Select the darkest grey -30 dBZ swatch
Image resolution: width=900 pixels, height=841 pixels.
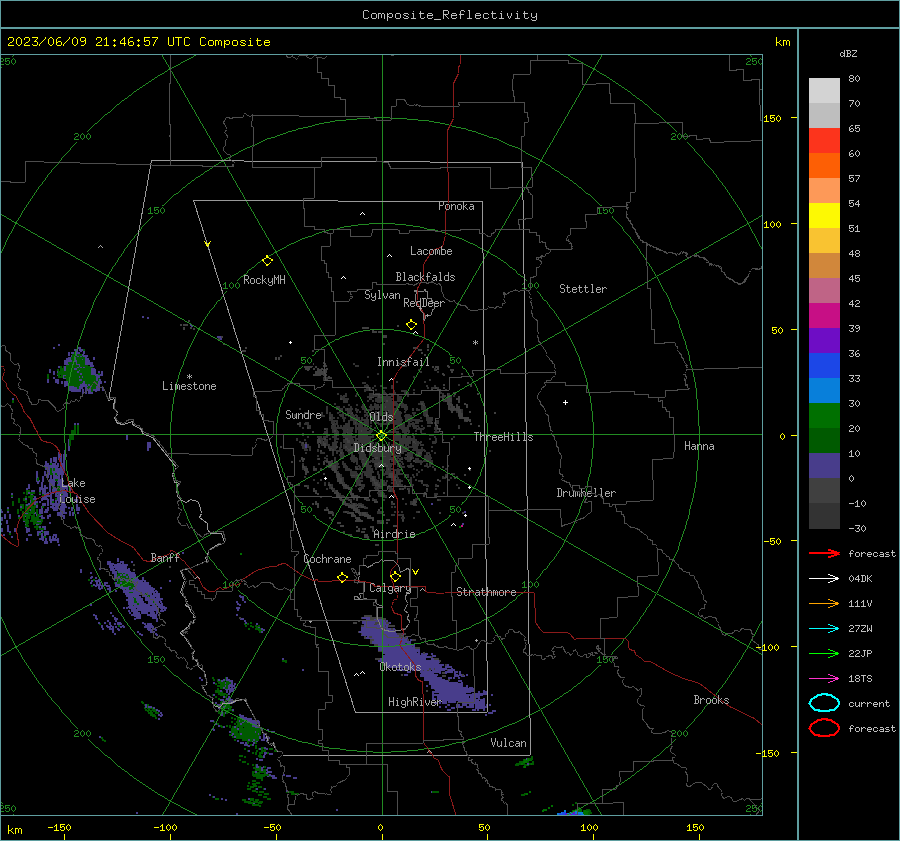point(824,516)
